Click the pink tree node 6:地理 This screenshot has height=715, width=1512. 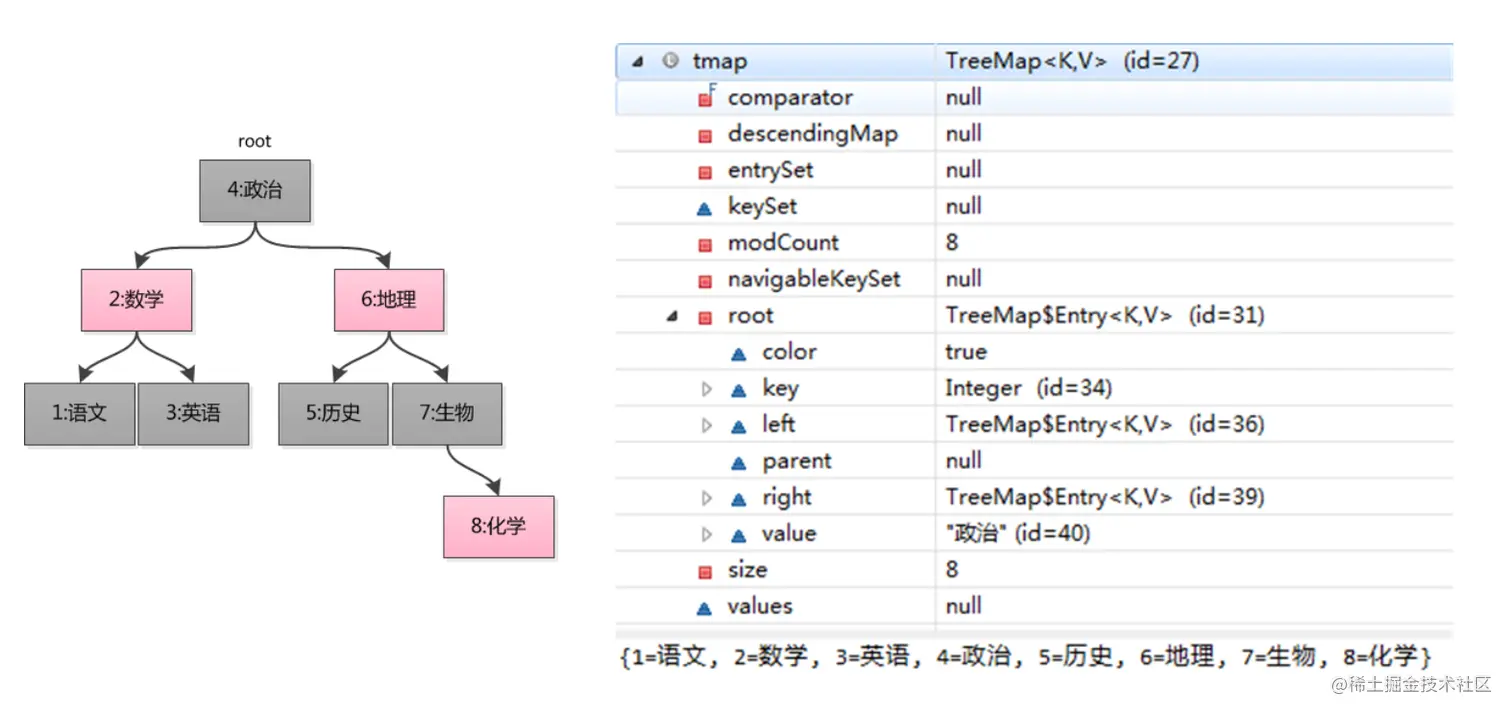click(x=389, y=300)
